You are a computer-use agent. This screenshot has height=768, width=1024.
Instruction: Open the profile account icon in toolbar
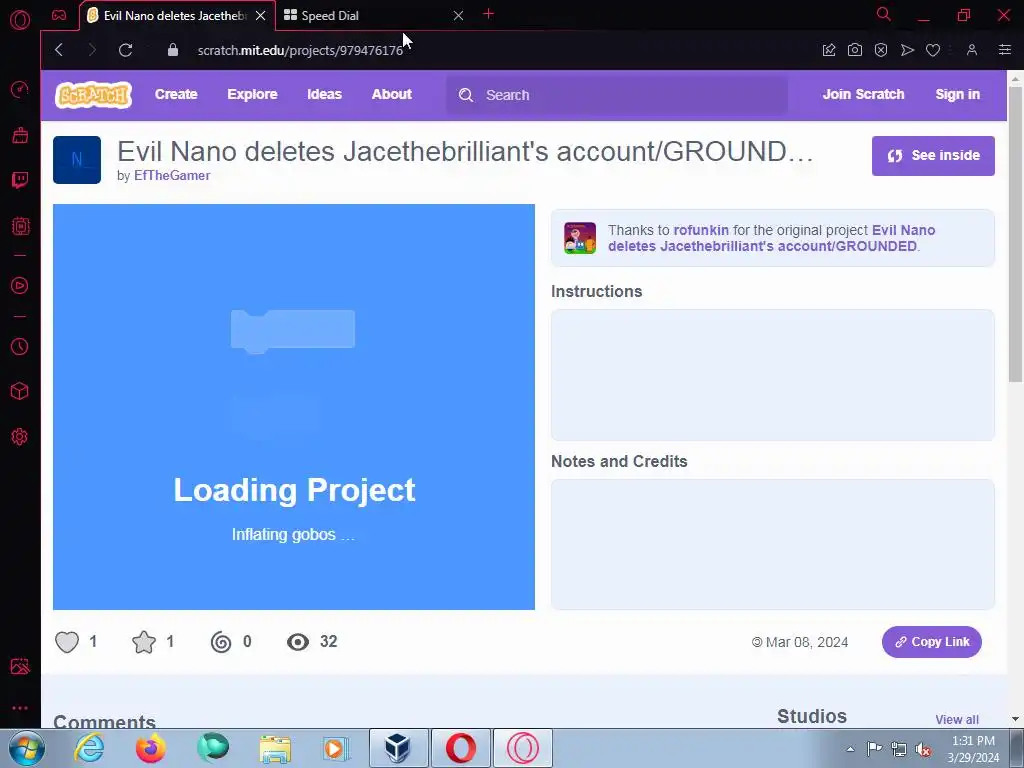click(x=972, y=50)
